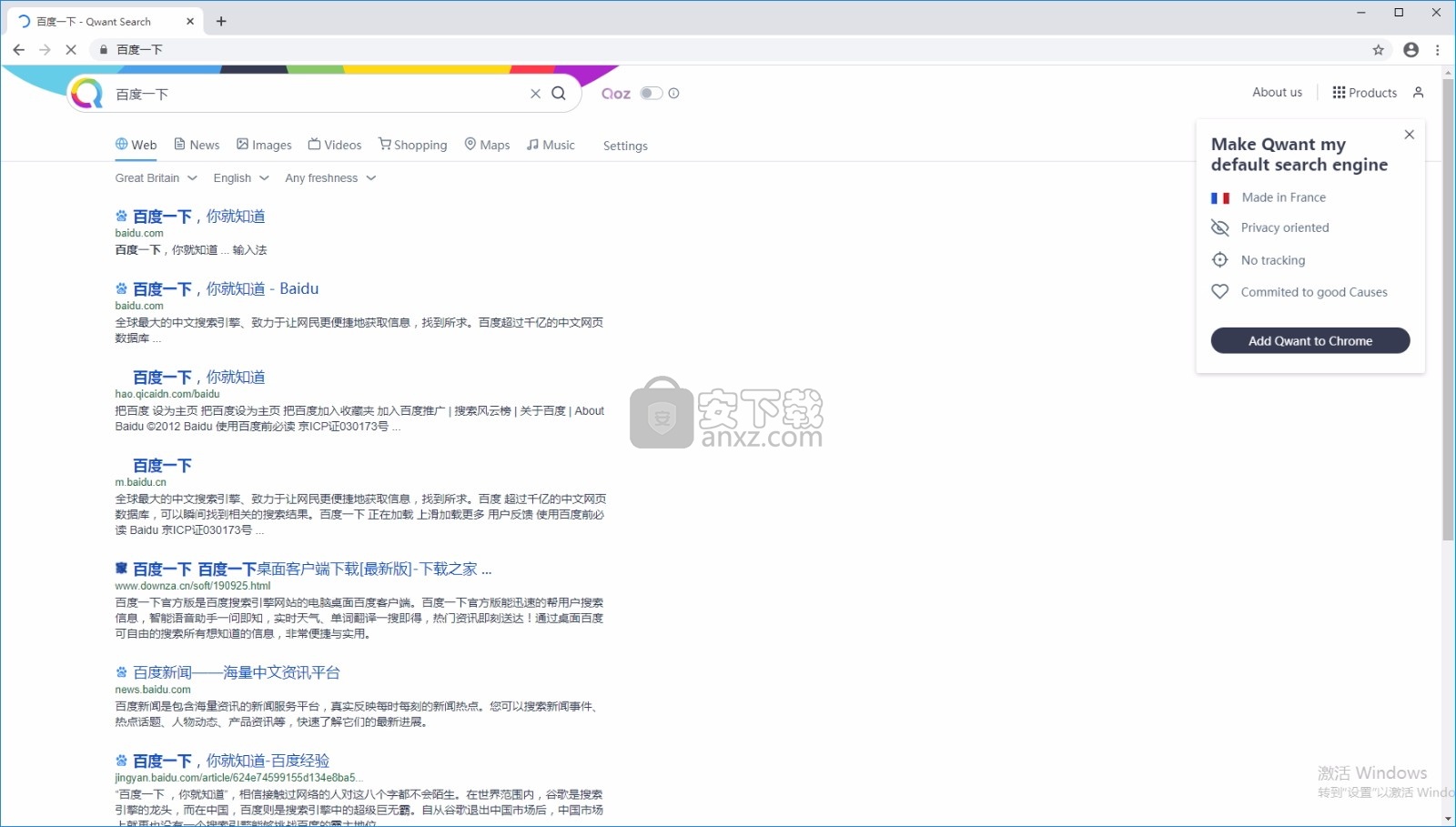Click the Made in France flag icon
The height and width of the screenshot is (827, 1456).
coord(1220,197)
